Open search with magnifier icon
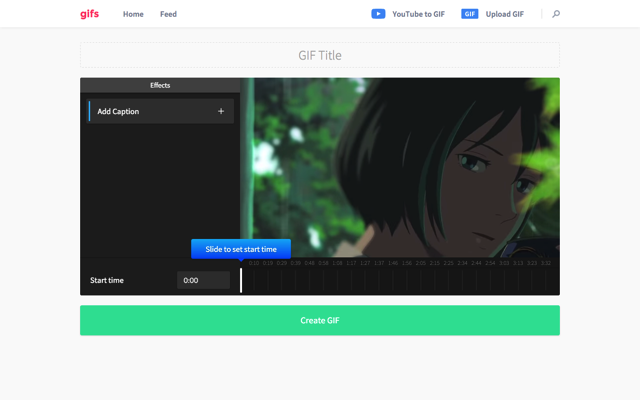Viewport: 640px width, 400px height. coord(556,14)
